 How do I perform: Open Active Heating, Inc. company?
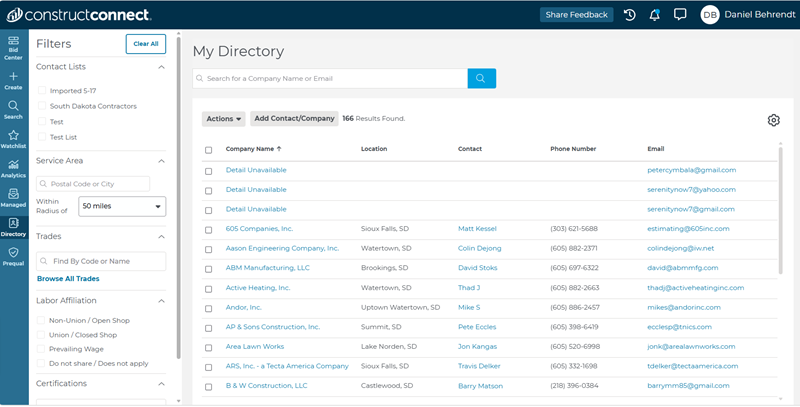click(x=258, y=288)
